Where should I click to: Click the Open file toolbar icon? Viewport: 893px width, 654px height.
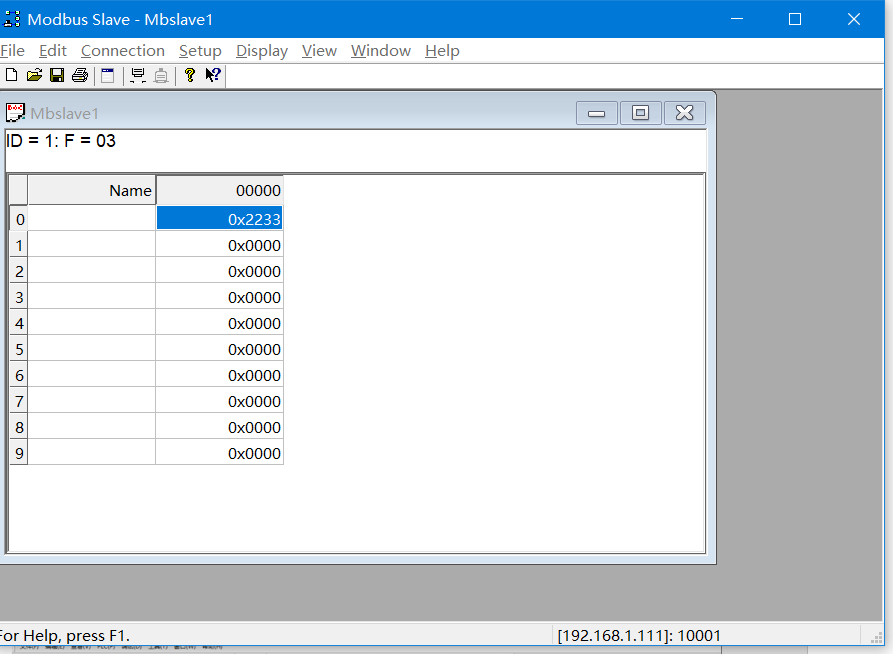pos(34,75)
